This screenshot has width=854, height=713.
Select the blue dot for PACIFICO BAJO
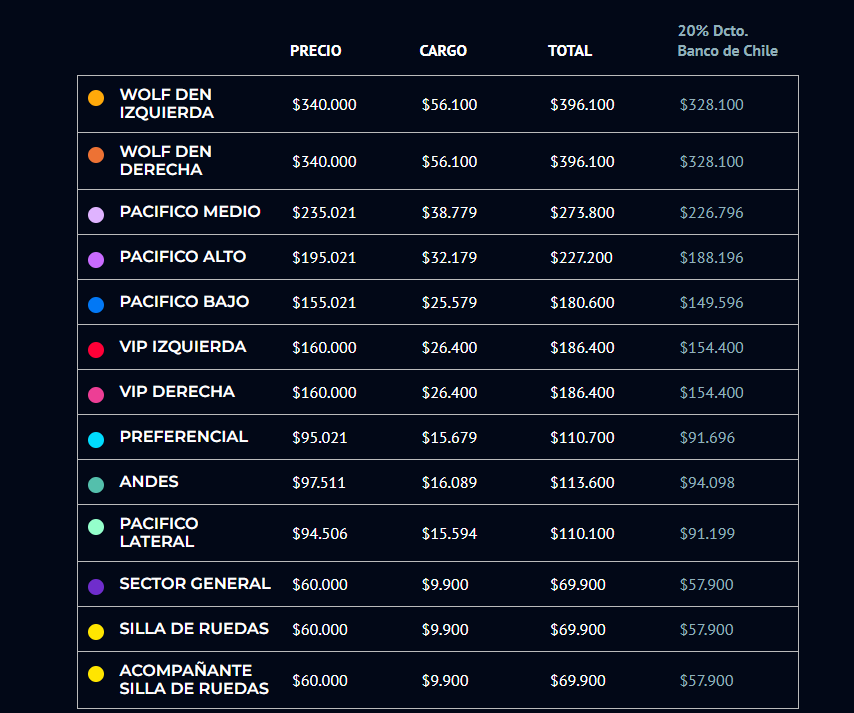tap(96, 305)
